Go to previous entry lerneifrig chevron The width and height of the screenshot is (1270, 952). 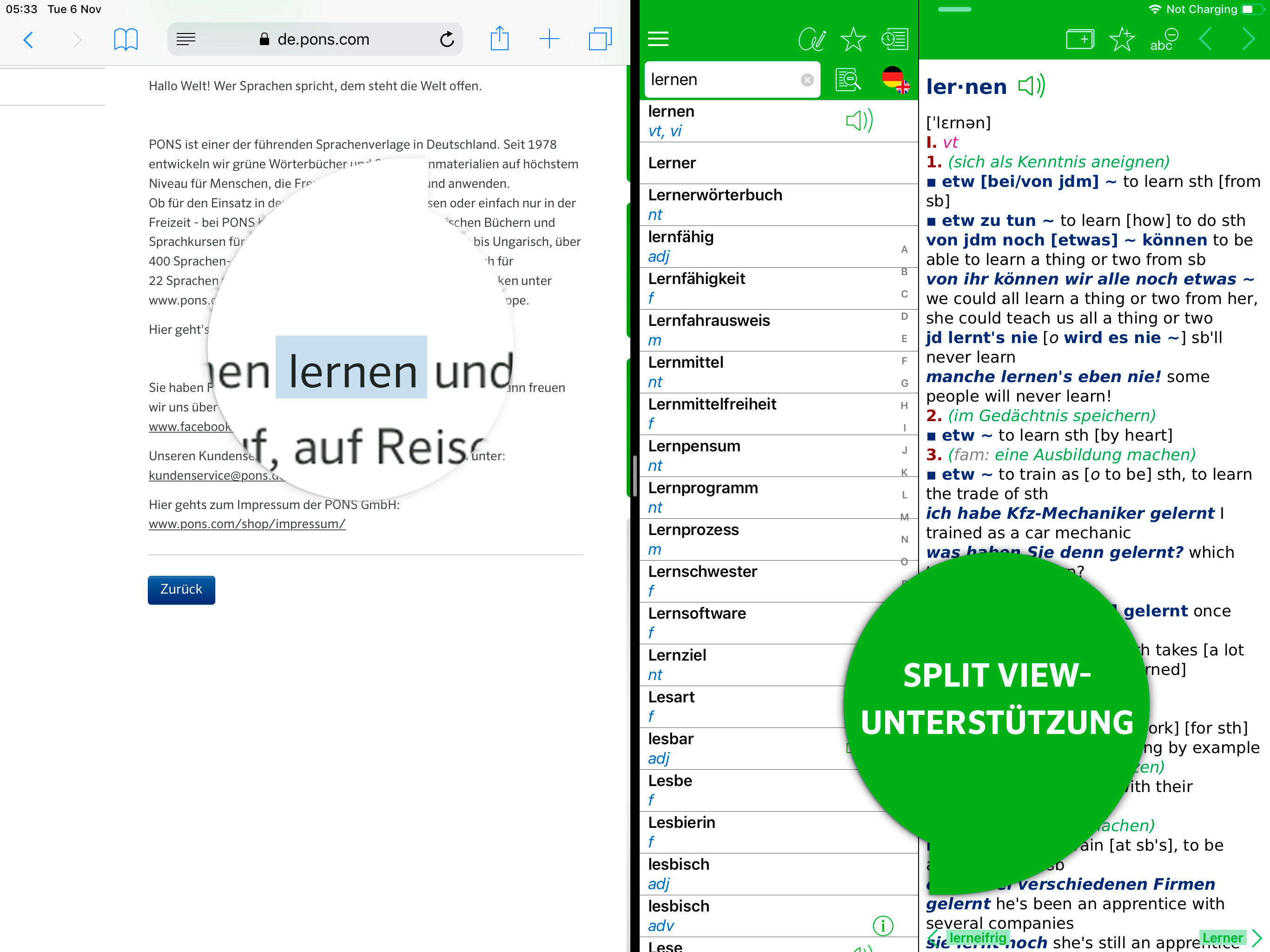(933, 938)
